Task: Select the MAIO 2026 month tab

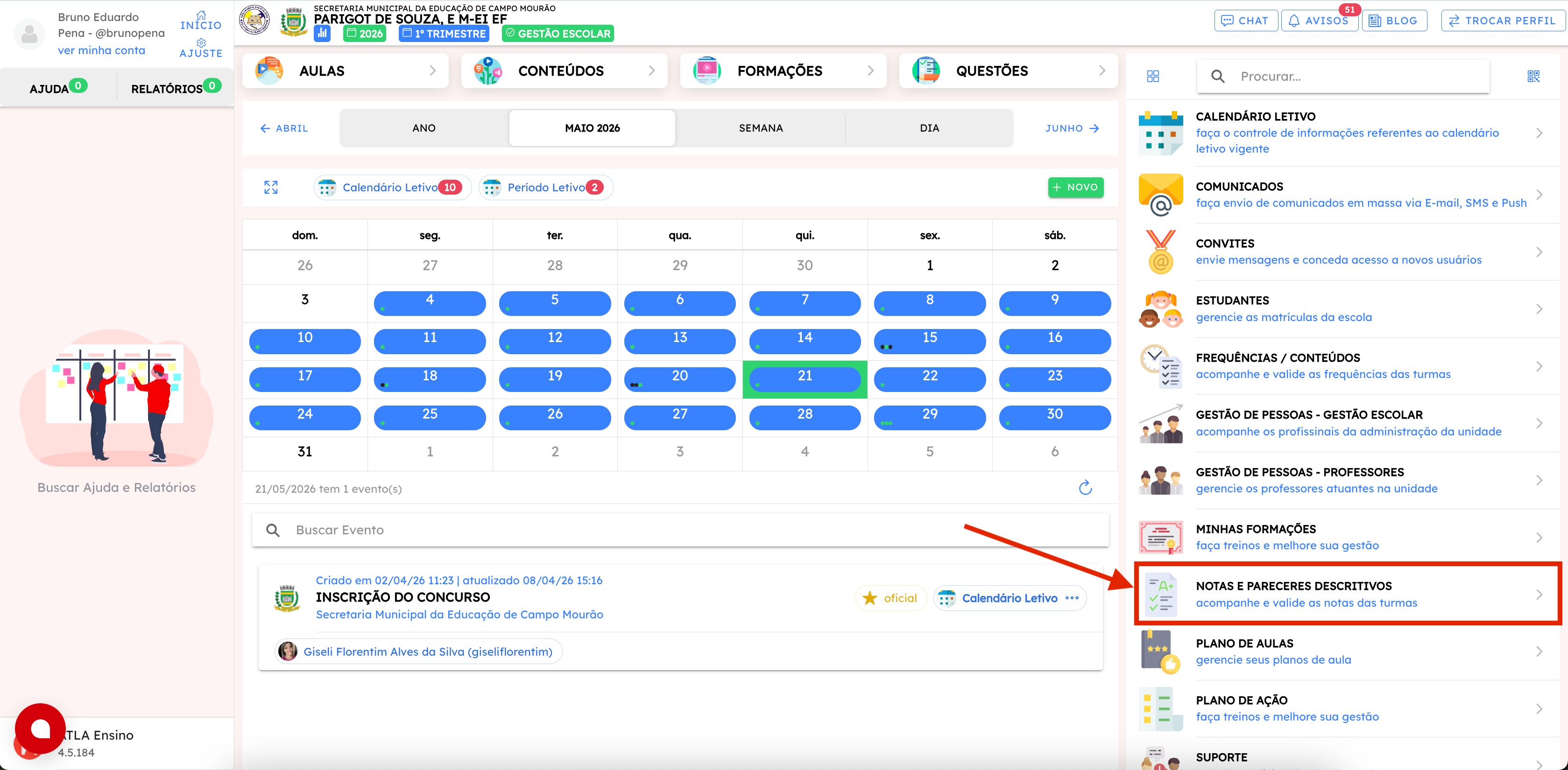Action: tap(592, 128)
